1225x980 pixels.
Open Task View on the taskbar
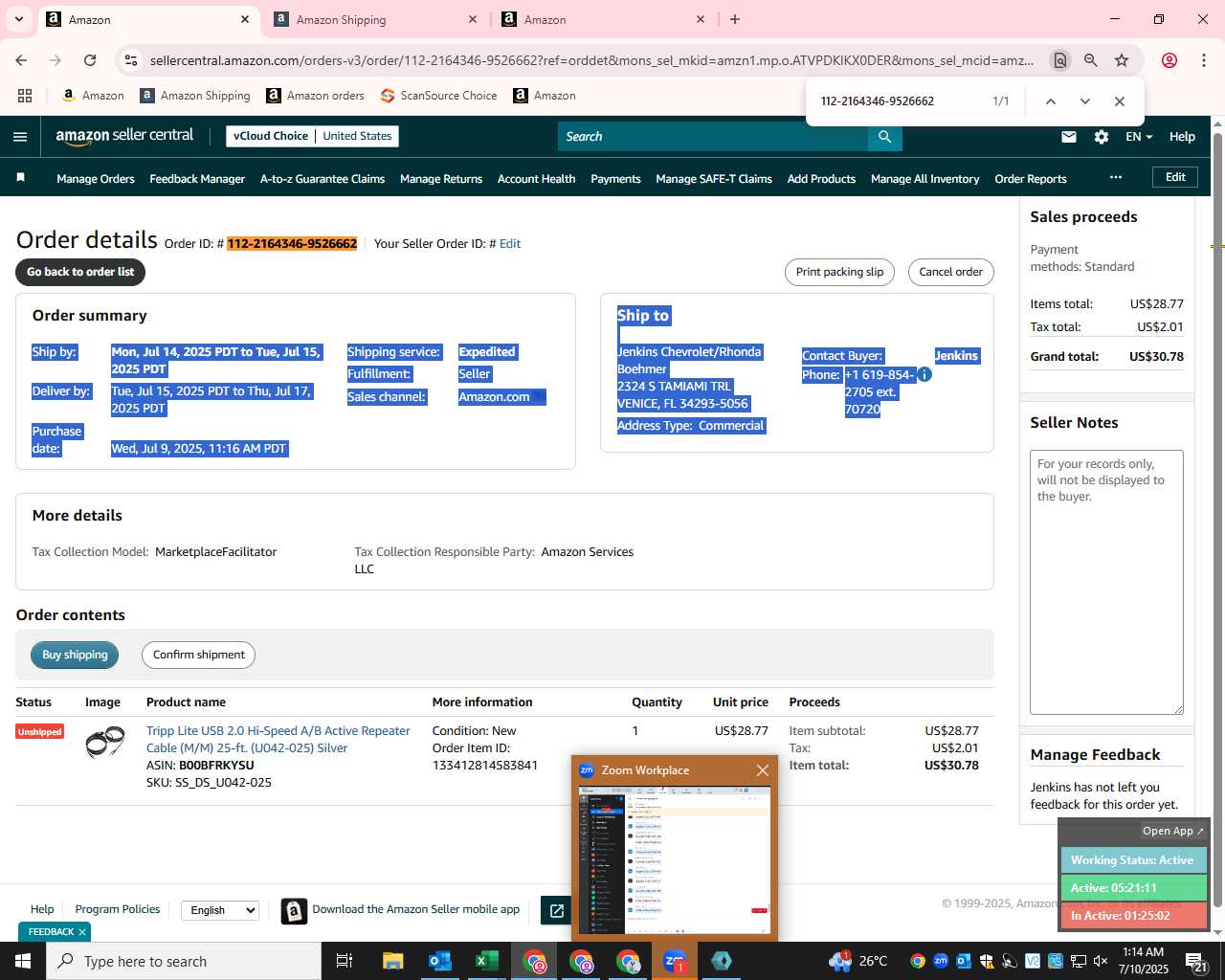345,961
